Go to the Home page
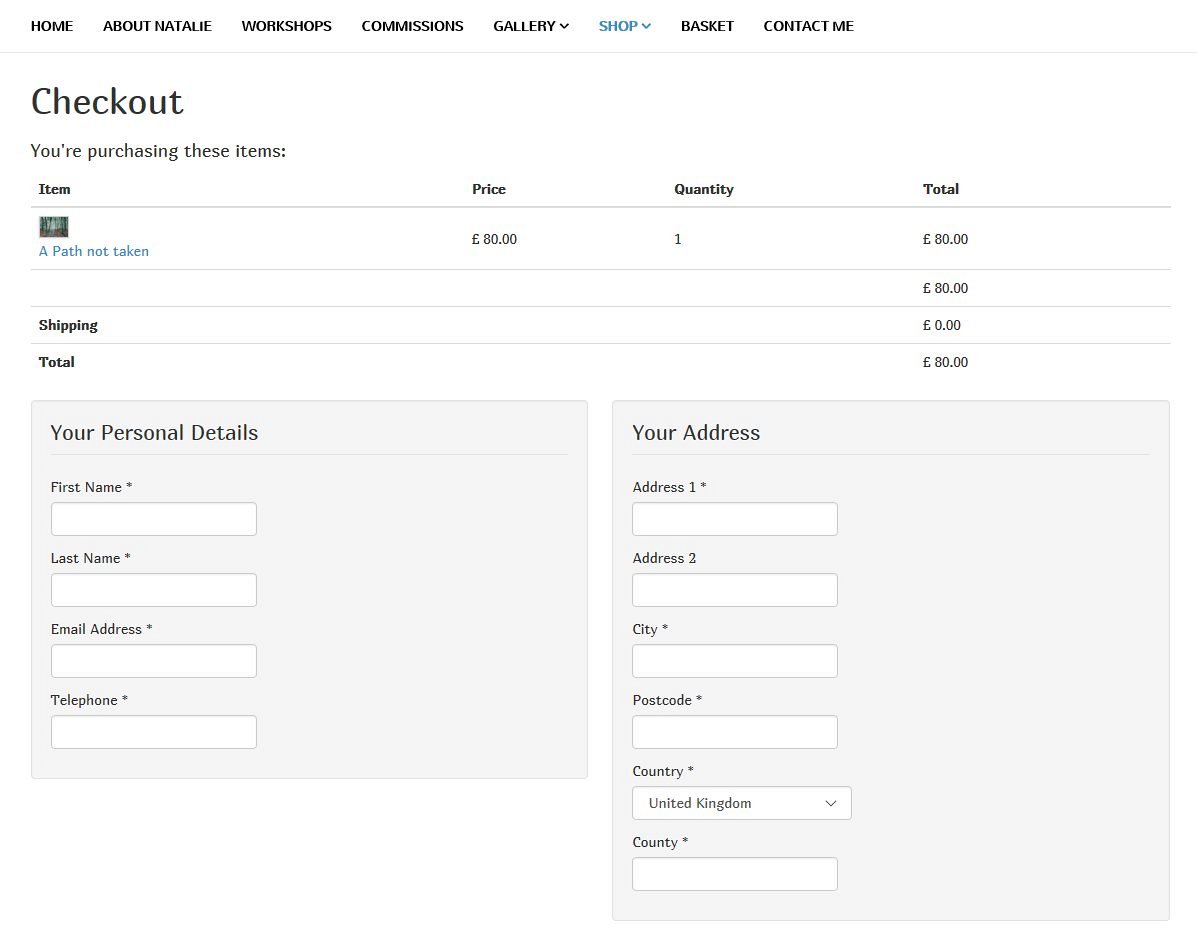This screenshot has width=1197, height=939. coord(52,26)
